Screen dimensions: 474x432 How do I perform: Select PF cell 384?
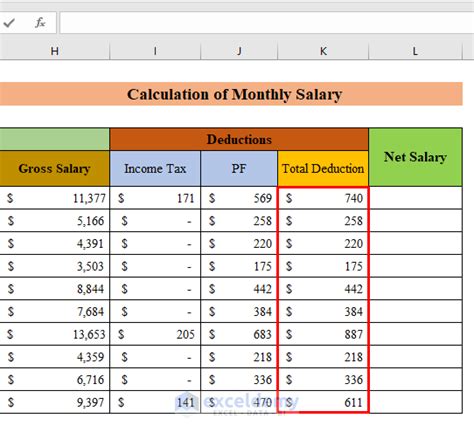point(239,311)
